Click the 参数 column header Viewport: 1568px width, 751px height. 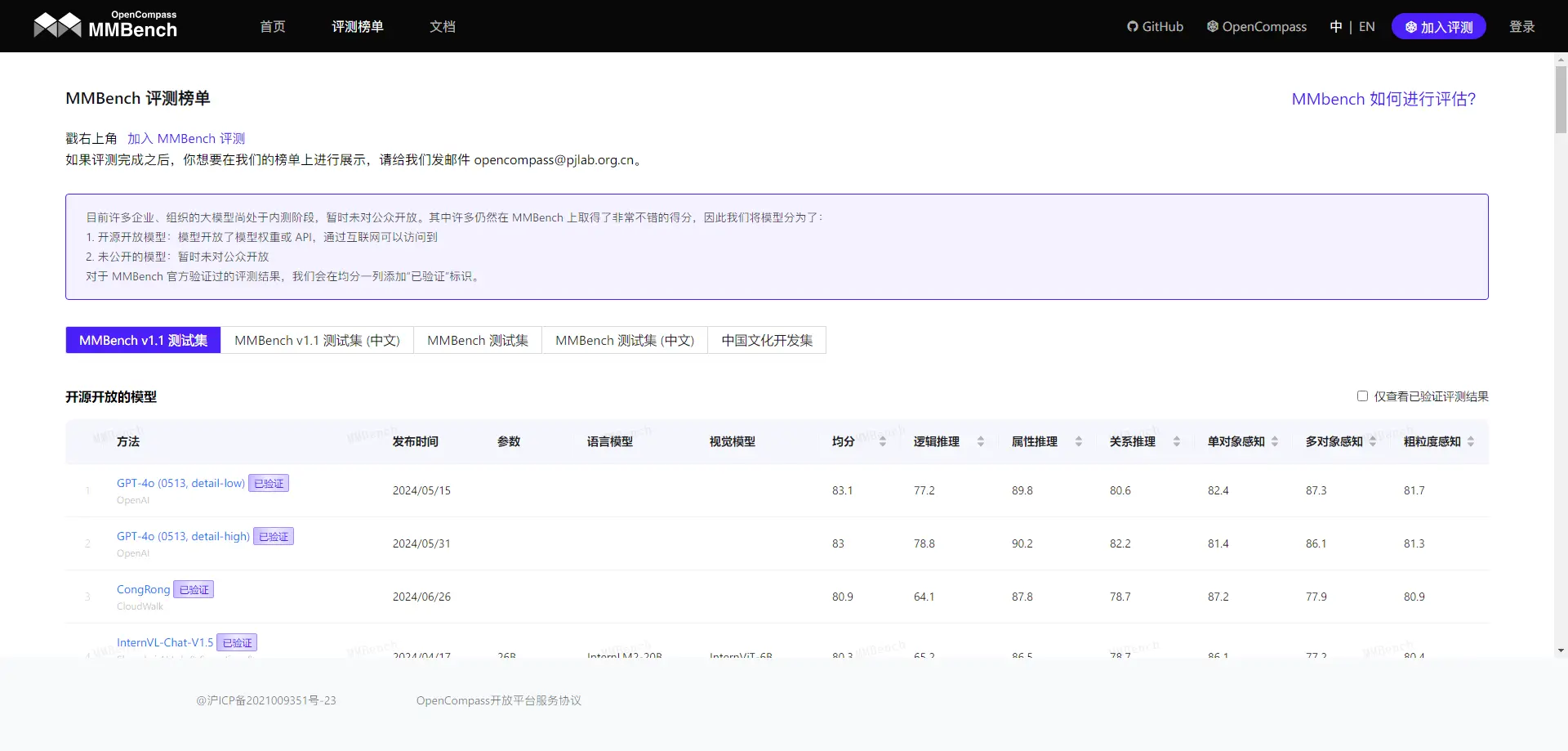509,441
